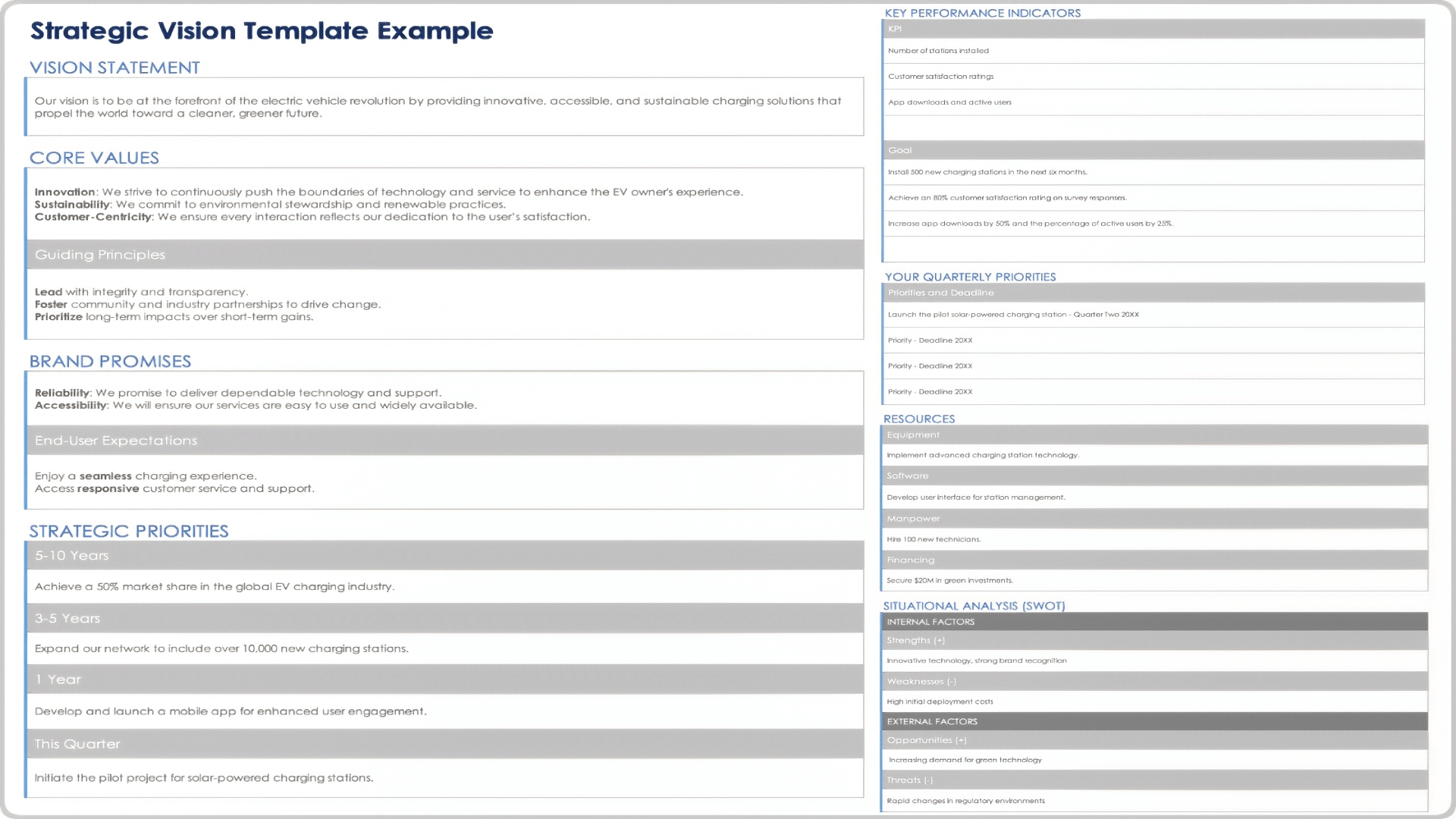Click the Accessibility brand promise line
Viewport: 1456px width, 819px height.
coord(256,405)
